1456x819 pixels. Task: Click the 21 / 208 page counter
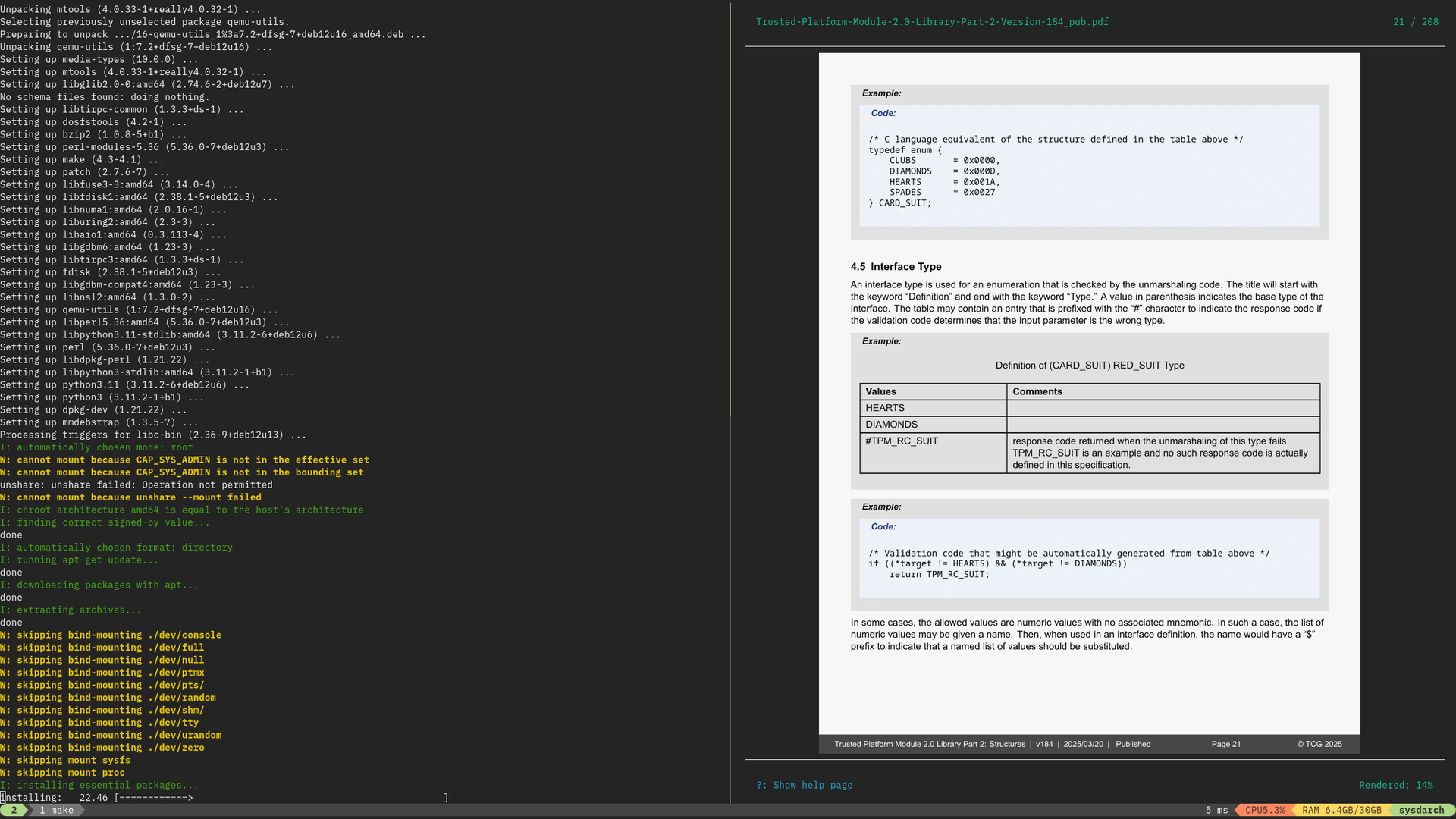point(1415,22)
